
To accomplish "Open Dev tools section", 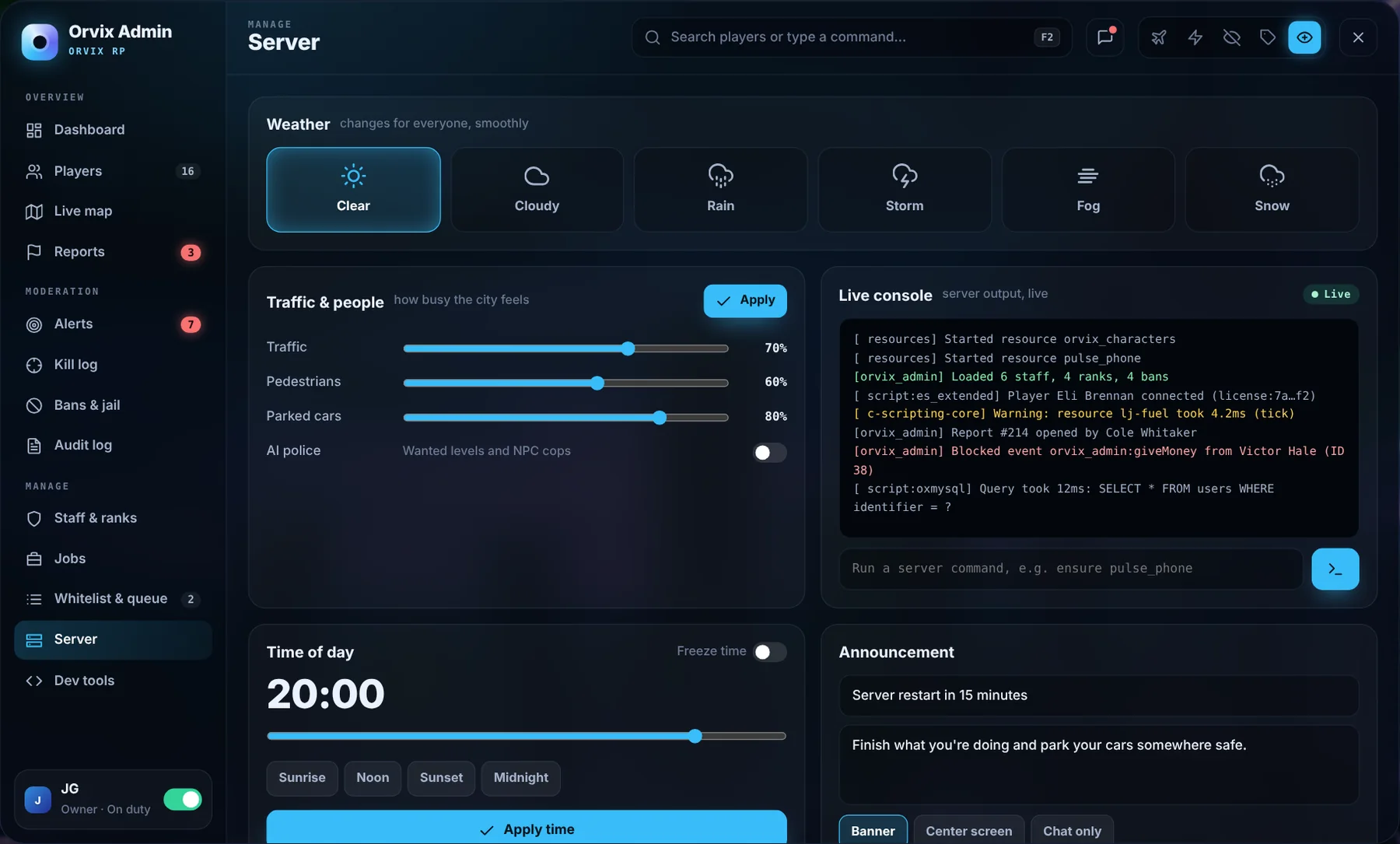I will point(113,681).
